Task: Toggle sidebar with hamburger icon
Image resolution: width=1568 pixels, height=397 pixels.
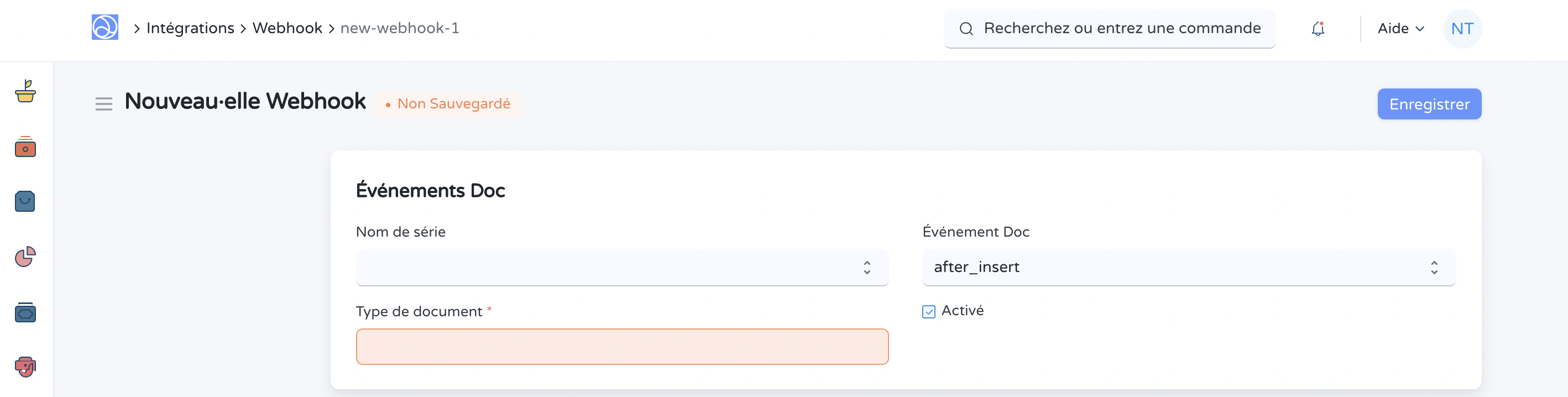Action: (x=103, y=104)
